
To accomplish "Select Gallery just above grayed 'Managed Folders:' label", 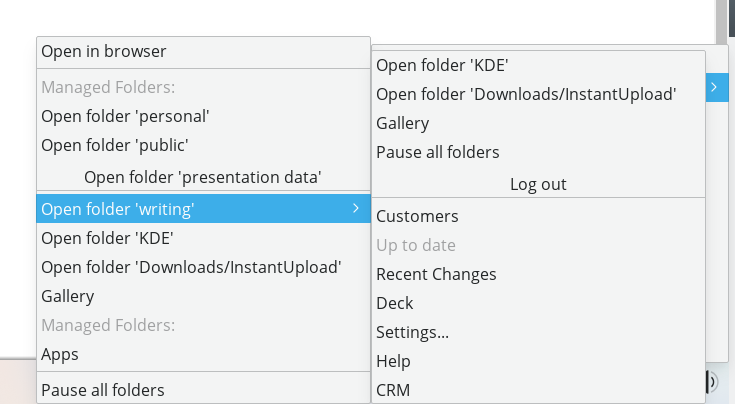I will pos(68,296).
